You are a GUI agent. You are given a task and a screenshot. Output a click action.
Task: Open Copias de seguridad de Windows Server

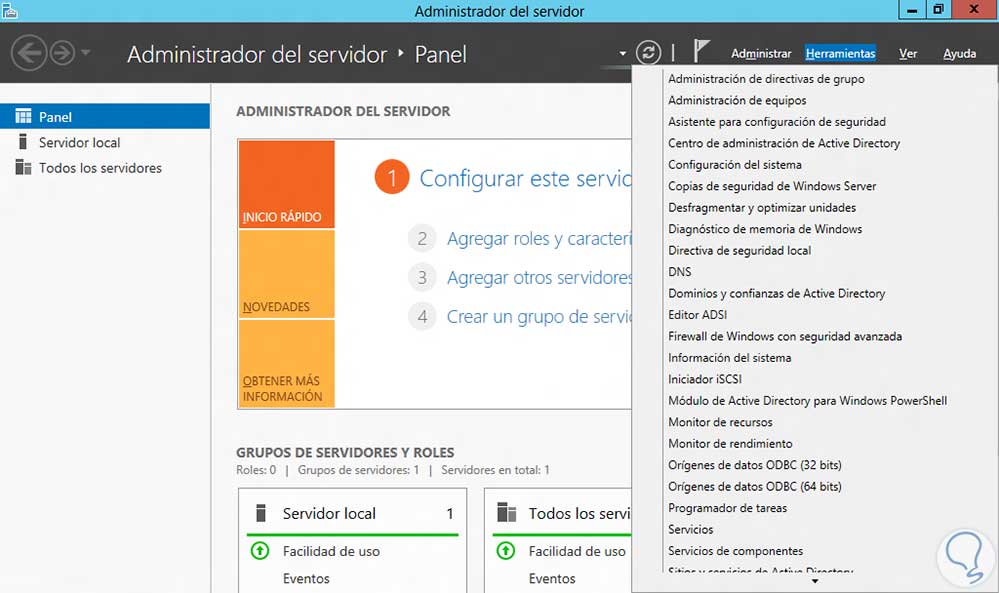pos(772,186)
